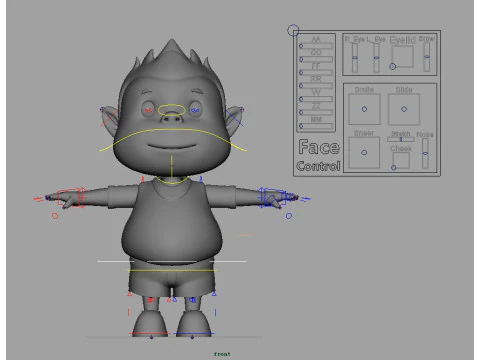Select the MM phoneme slider handle
The height and width of the screenshot is (360, 480).
point(301,126)
